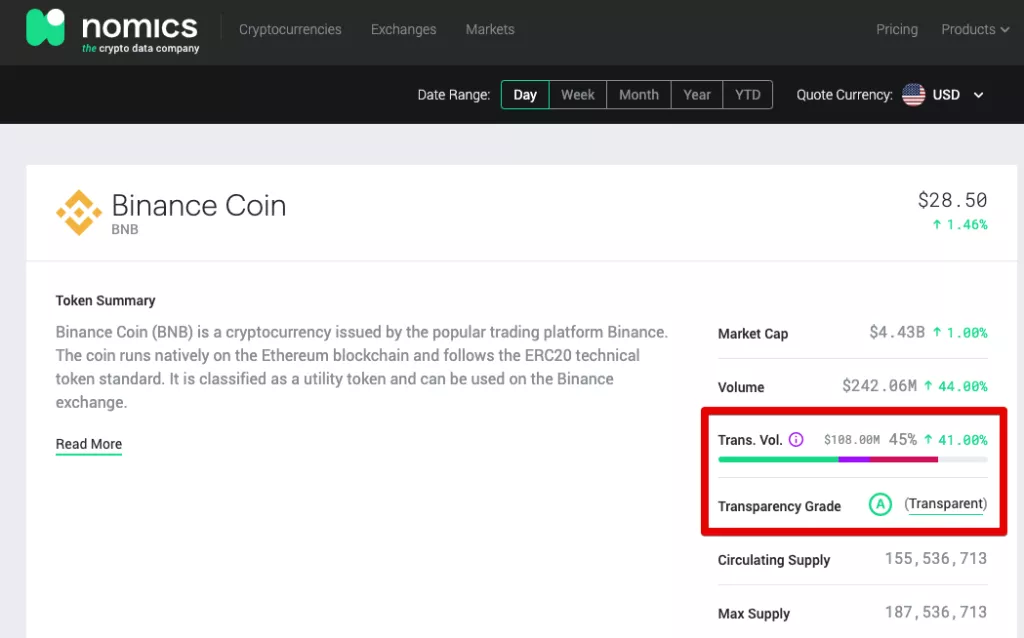
Task: Open the Exchanges nav item
Action: (404, 29)
